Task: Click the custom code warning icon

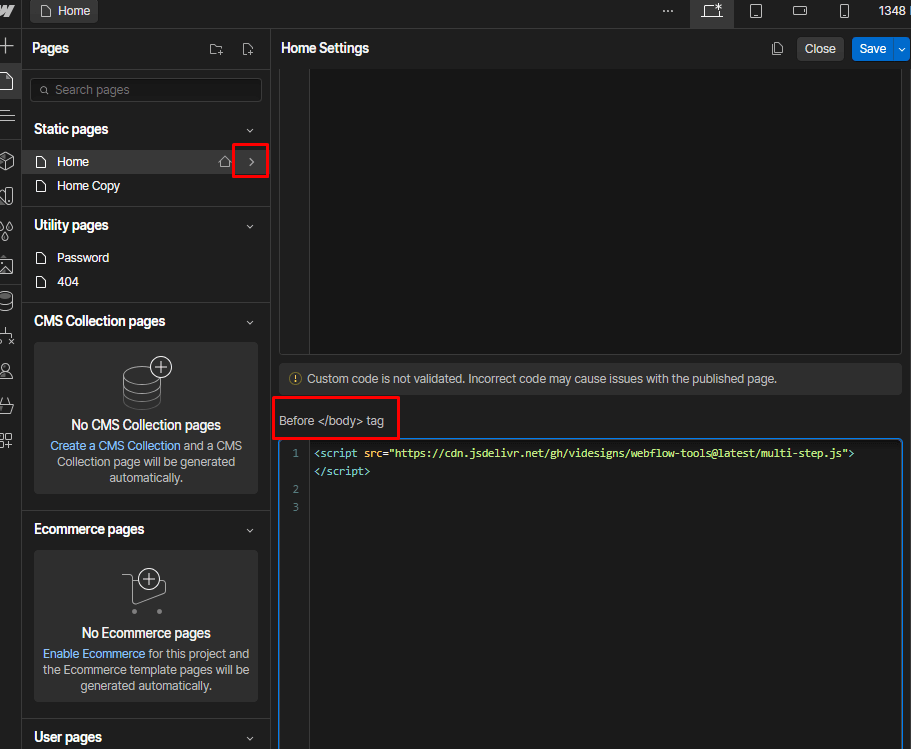Action: click(x=295, y=379)
